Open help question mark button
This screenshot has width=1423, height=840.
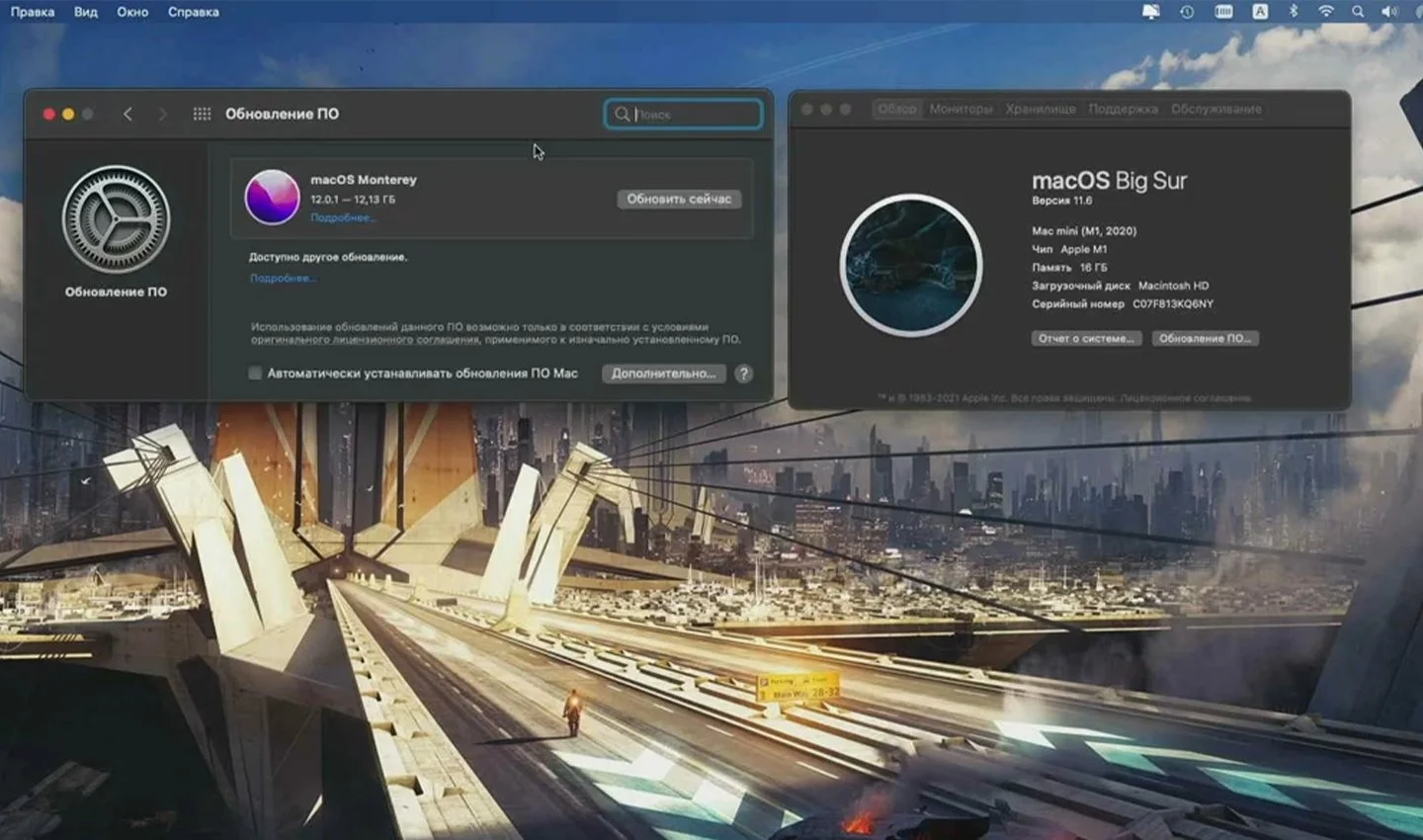(743, 373)
